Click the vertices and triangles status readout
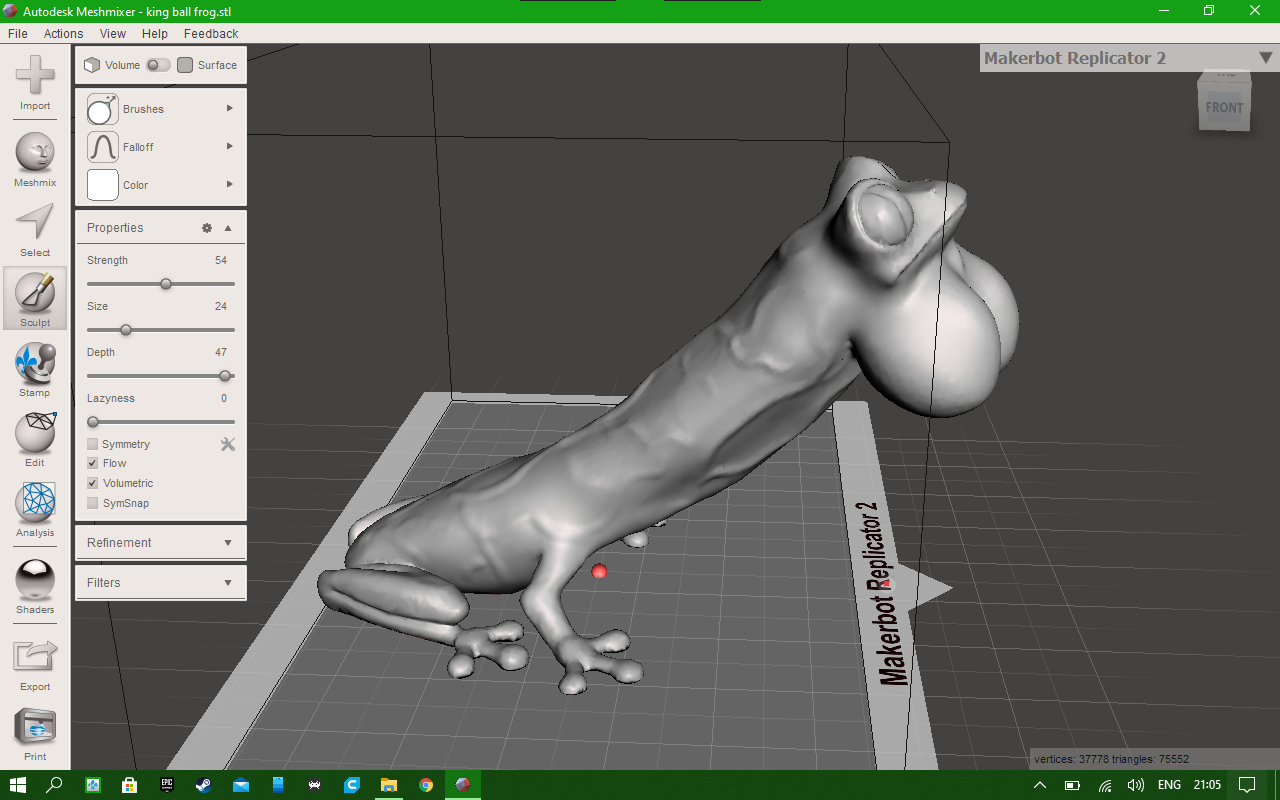The image size is (1280, 800). coord(1111,759)
